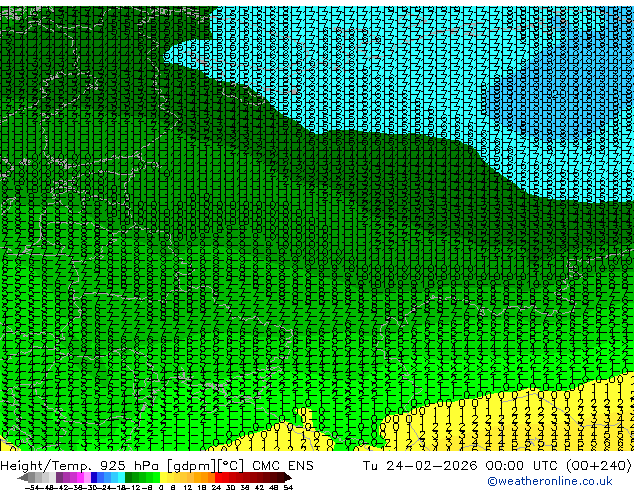Open the weatheronline.co.uk copyright link
The width and height of the screenshot is (634, 490).
(x=550, y=481)
